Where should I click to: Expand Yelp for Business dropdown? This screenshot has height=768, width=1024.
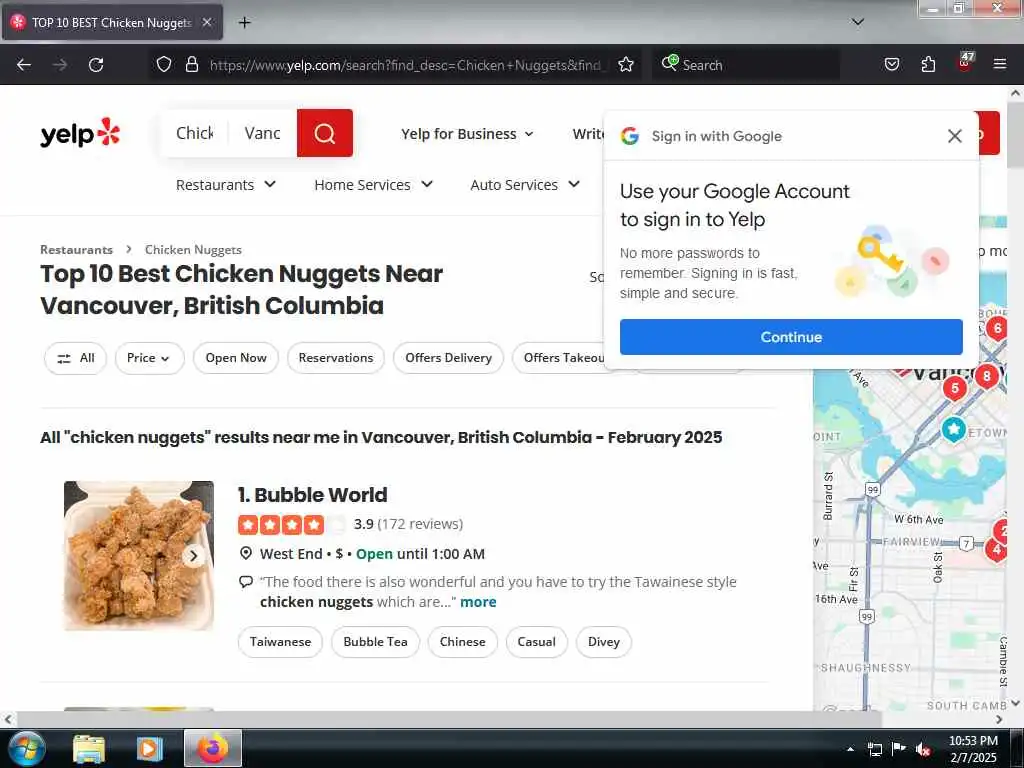point(467,134)
